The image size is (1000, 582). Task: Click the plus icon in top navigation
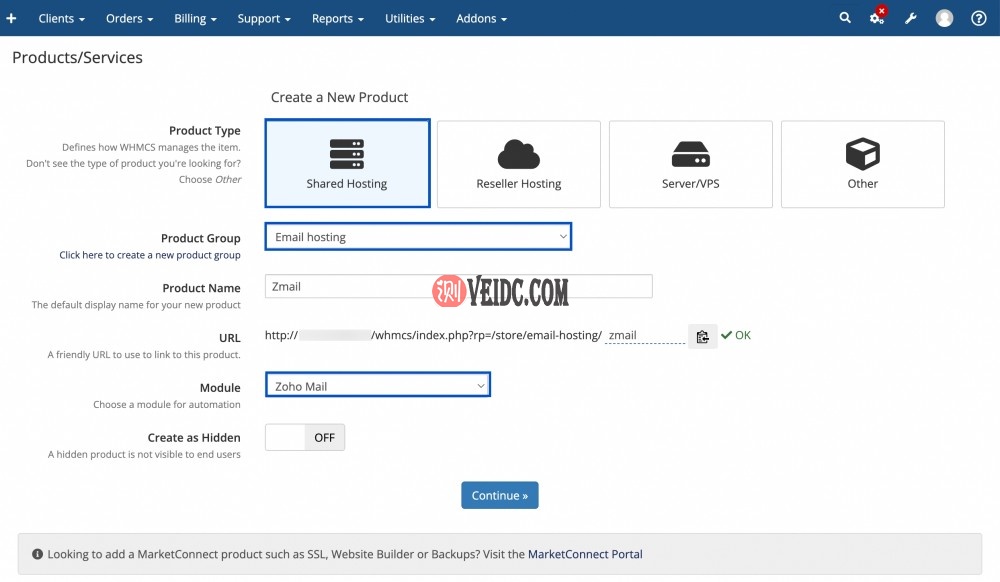pos(12,18)
